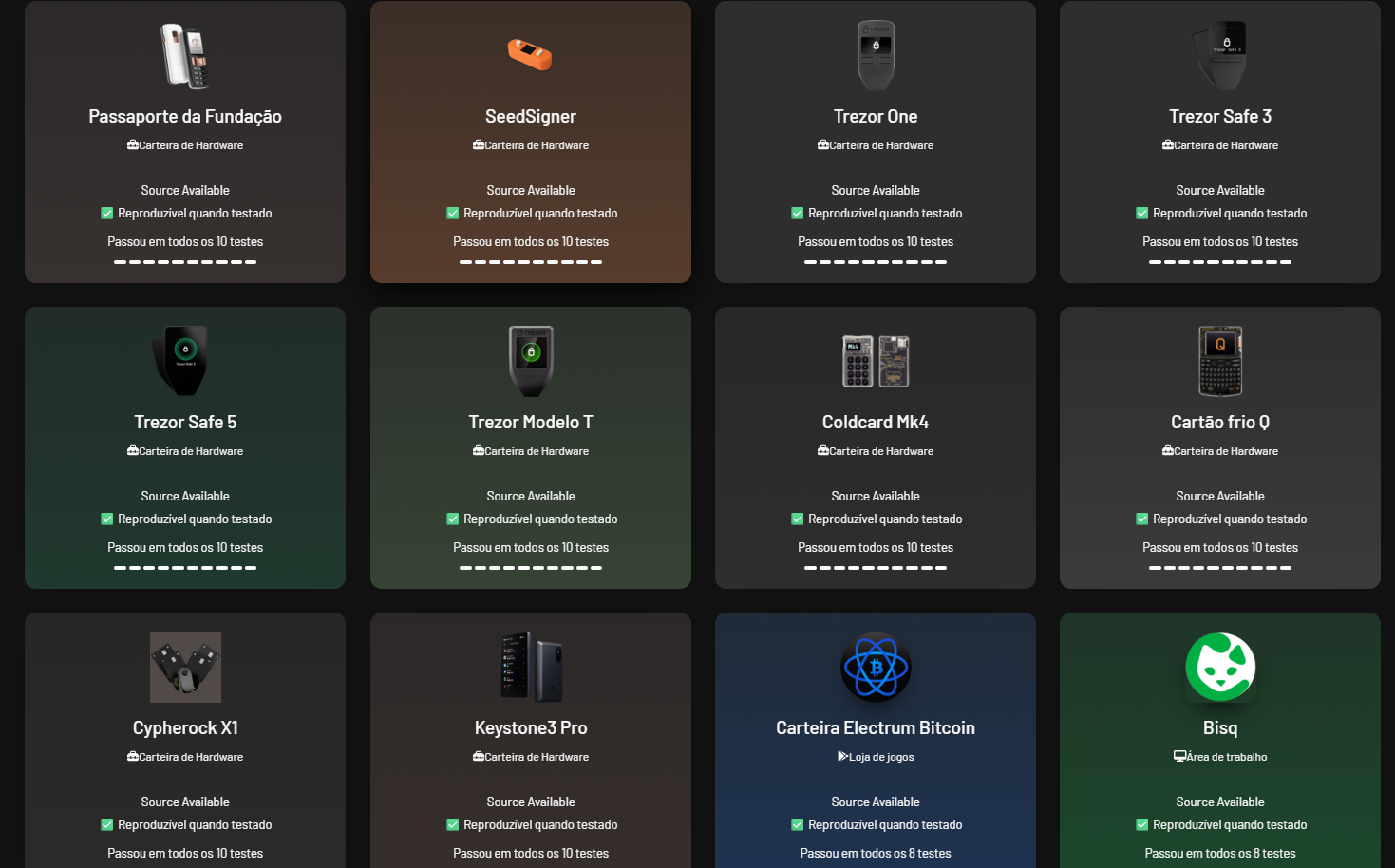The image size is (1395, 868).
Task: Click hardware wallet icon under Trezor Modelo T
Action: click(x=479, y=451)
